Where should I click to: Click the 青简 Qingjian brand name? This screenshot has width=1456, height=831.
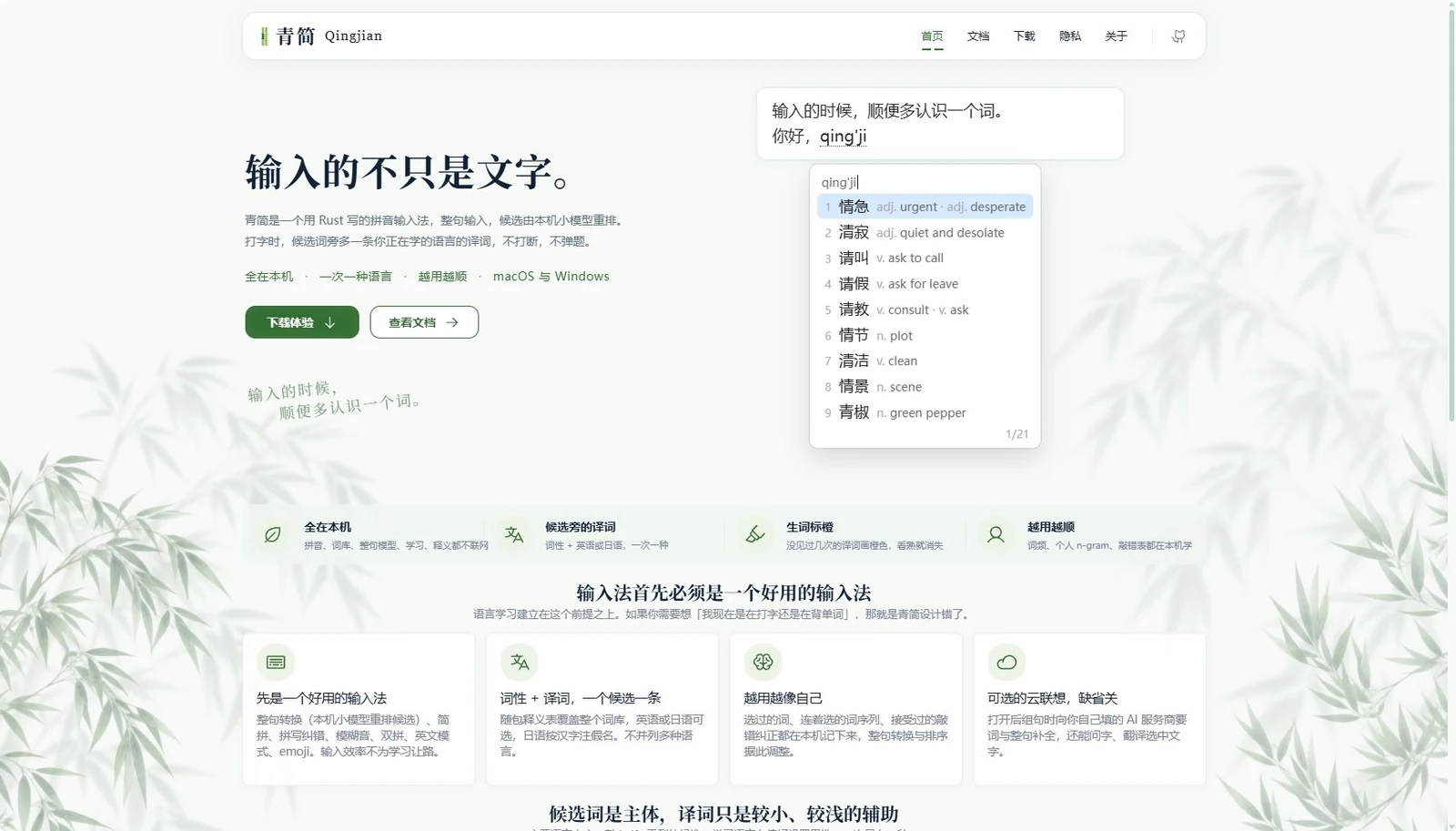click(329, 36)
